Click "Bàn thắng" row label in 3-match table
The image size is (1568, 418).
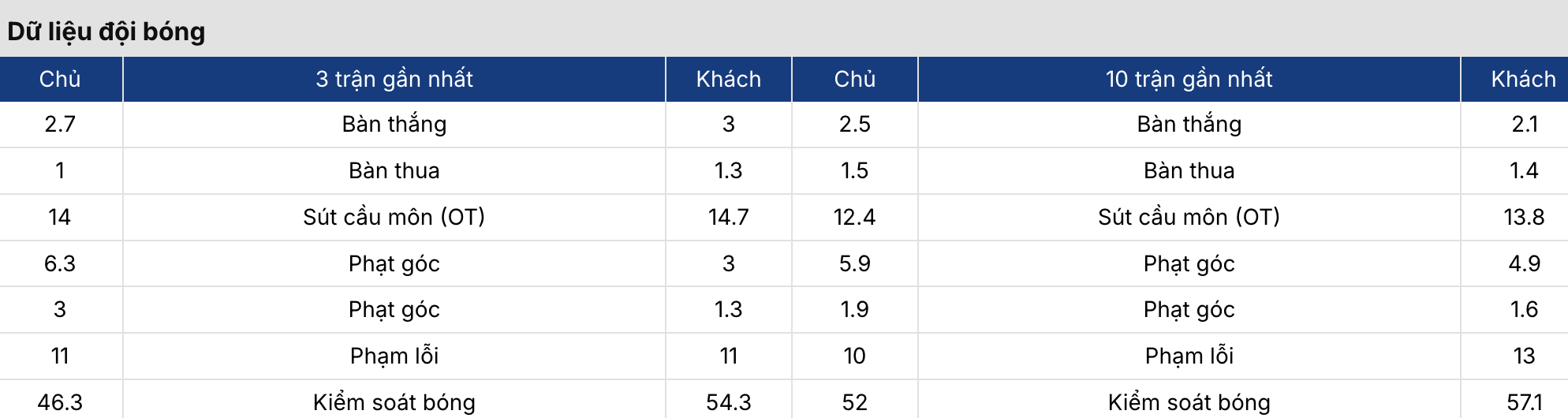tap(394, 124)
